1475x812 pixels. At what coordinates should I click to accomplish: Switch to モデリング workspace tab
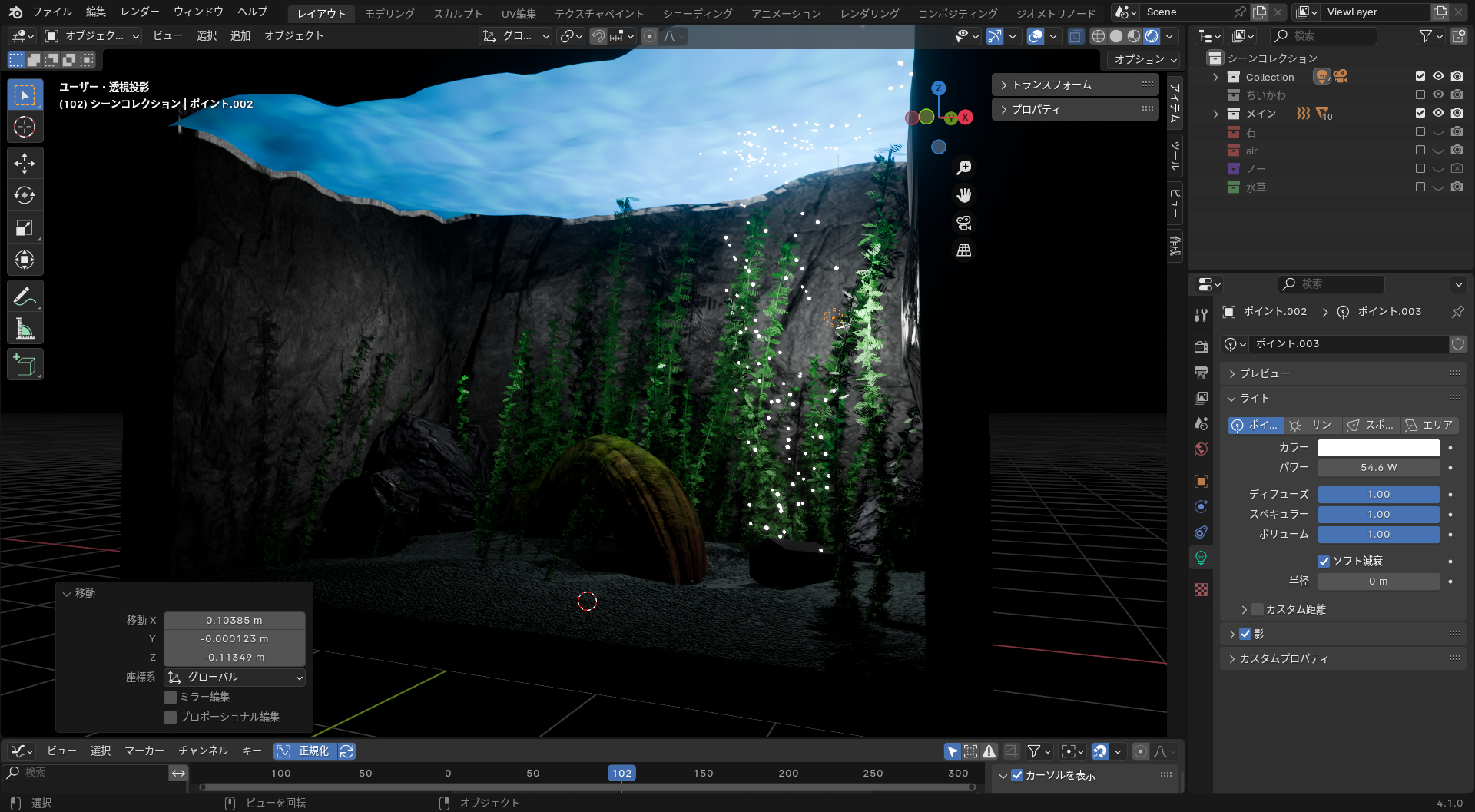(389, 14)
